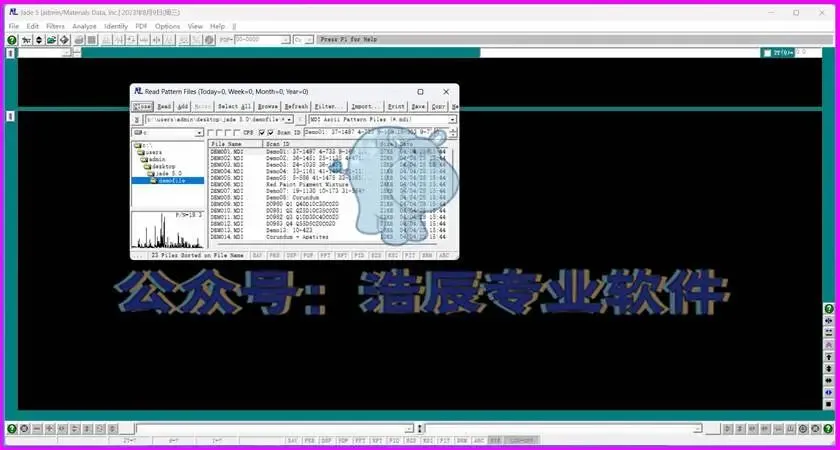This screenshot has width=840, height=450.
Task: Toggle the Scan ID checkbox in the dialog
Action: point(271,132)
